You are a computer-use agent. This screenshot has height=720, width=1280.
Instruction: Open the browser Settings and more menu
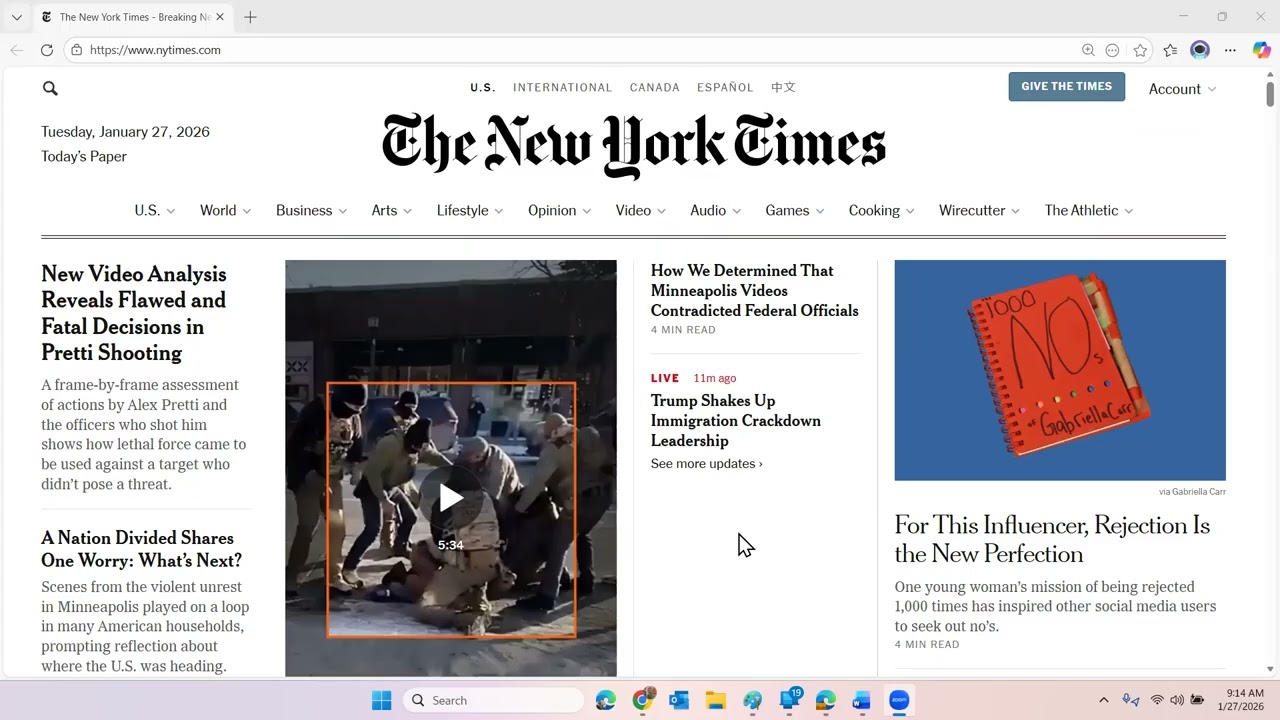click(x=1231, y=50)
